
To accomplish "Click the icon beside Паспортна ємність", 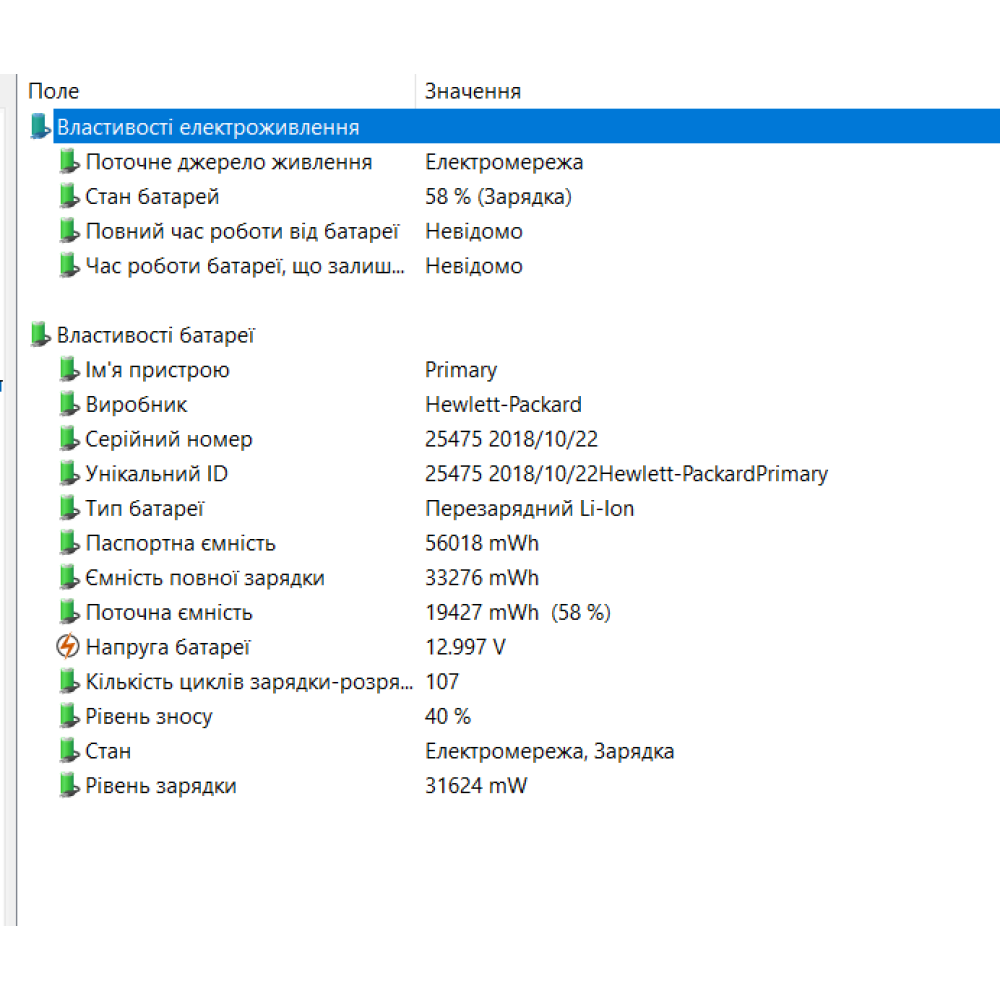I will pos(68,543).
